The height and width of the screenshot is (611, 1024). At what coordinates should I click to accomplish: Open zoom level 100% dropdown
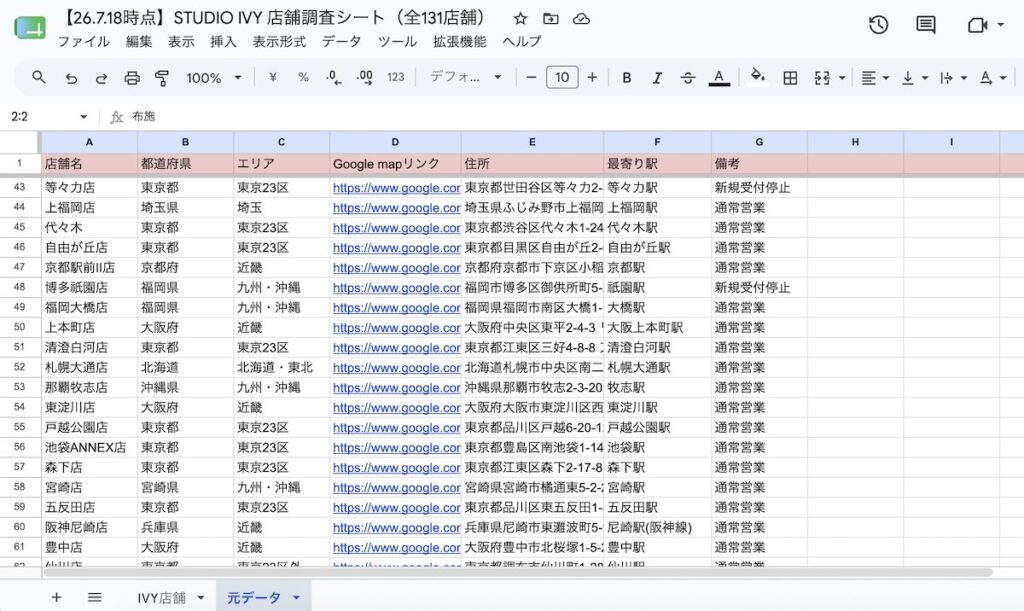pos(214,78)
